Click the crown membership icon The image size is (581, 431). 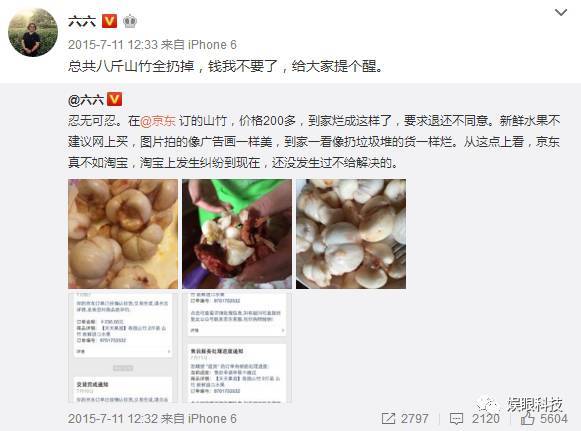130,21
